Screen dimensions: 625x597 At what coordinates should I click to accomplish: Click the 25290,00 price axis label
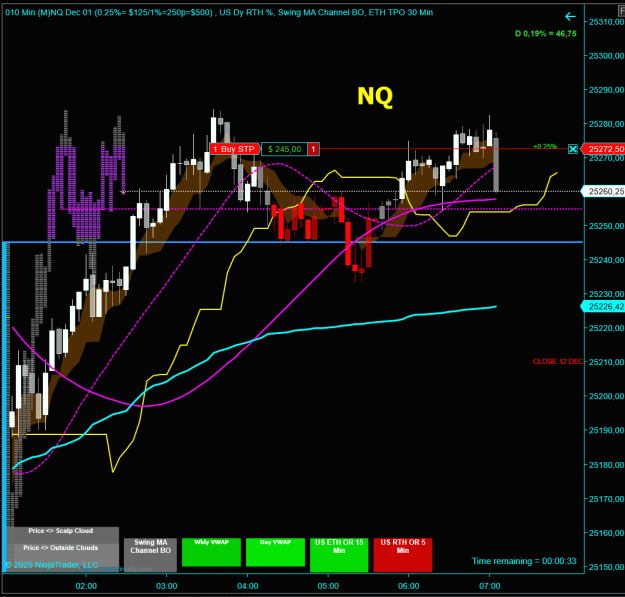607,90
